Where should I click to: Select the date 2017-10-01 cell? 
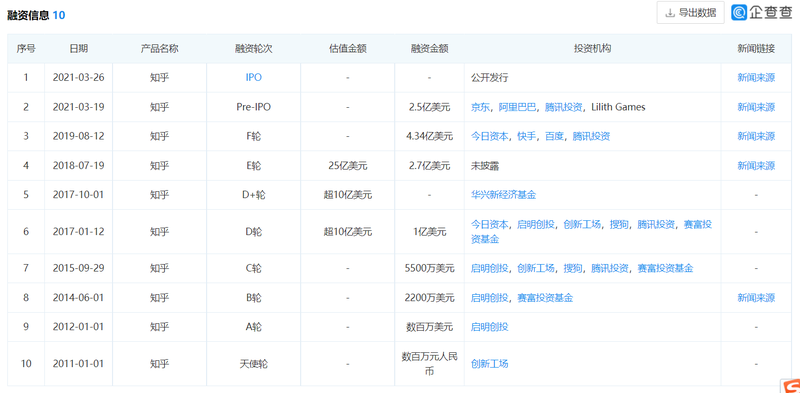(x=79, y=194)
